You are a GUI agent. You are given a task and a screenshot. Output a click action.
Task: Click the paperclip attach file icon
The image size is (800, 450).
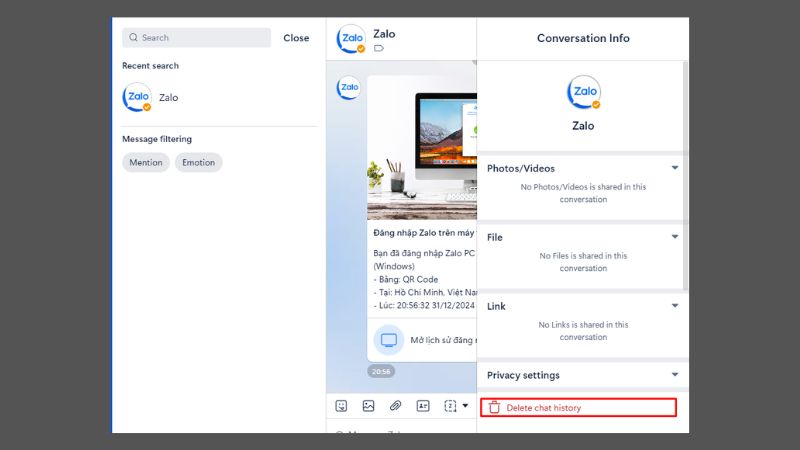[395, 406]
